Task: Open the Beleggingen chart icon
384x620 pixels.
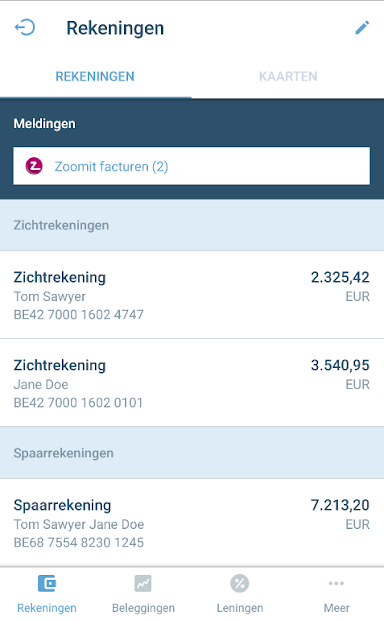Action: click(x=143, y=583)
